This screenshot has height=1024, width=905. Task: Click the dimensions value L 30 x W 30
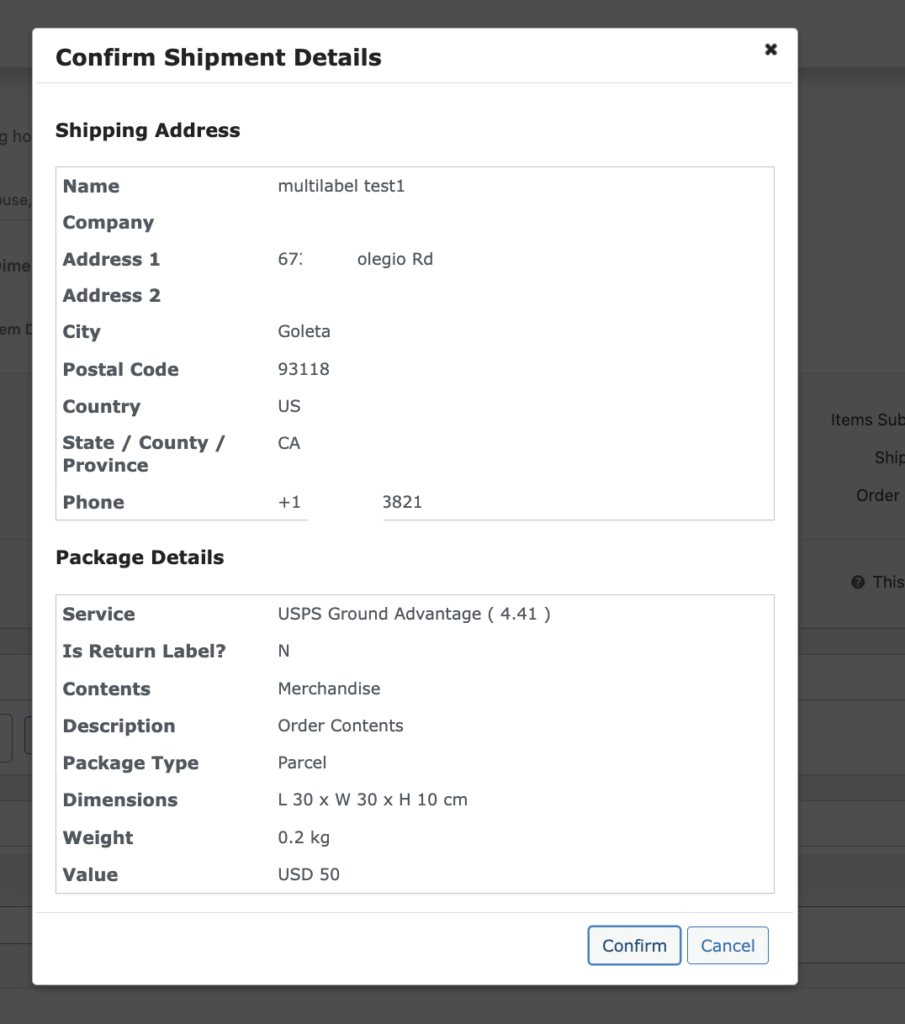[x=372, y=800]
